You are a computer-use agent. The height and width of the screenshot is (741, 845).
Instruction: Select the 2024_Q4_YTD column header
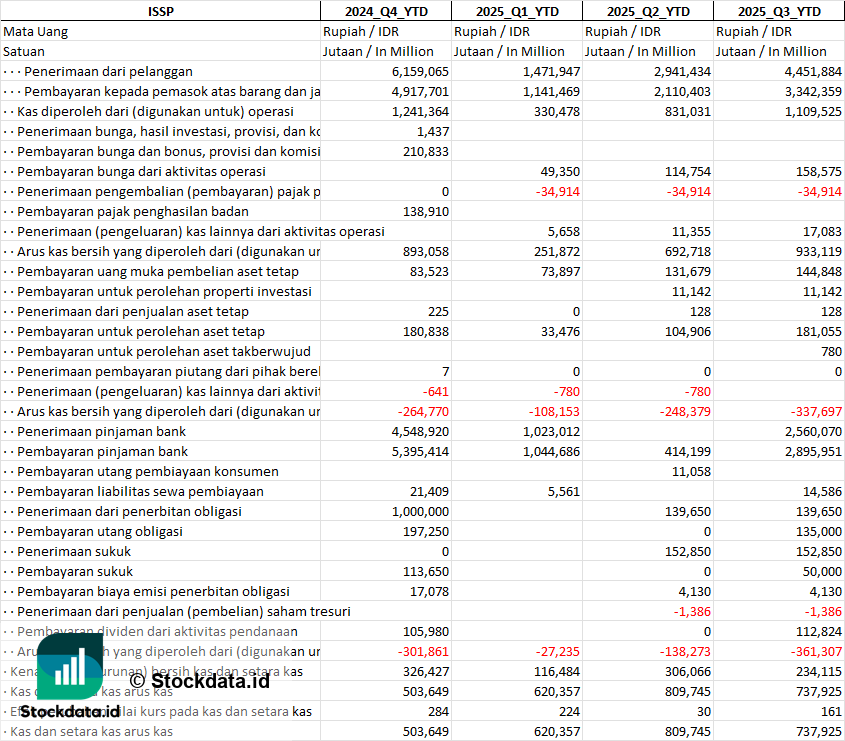tap(386, 11)
